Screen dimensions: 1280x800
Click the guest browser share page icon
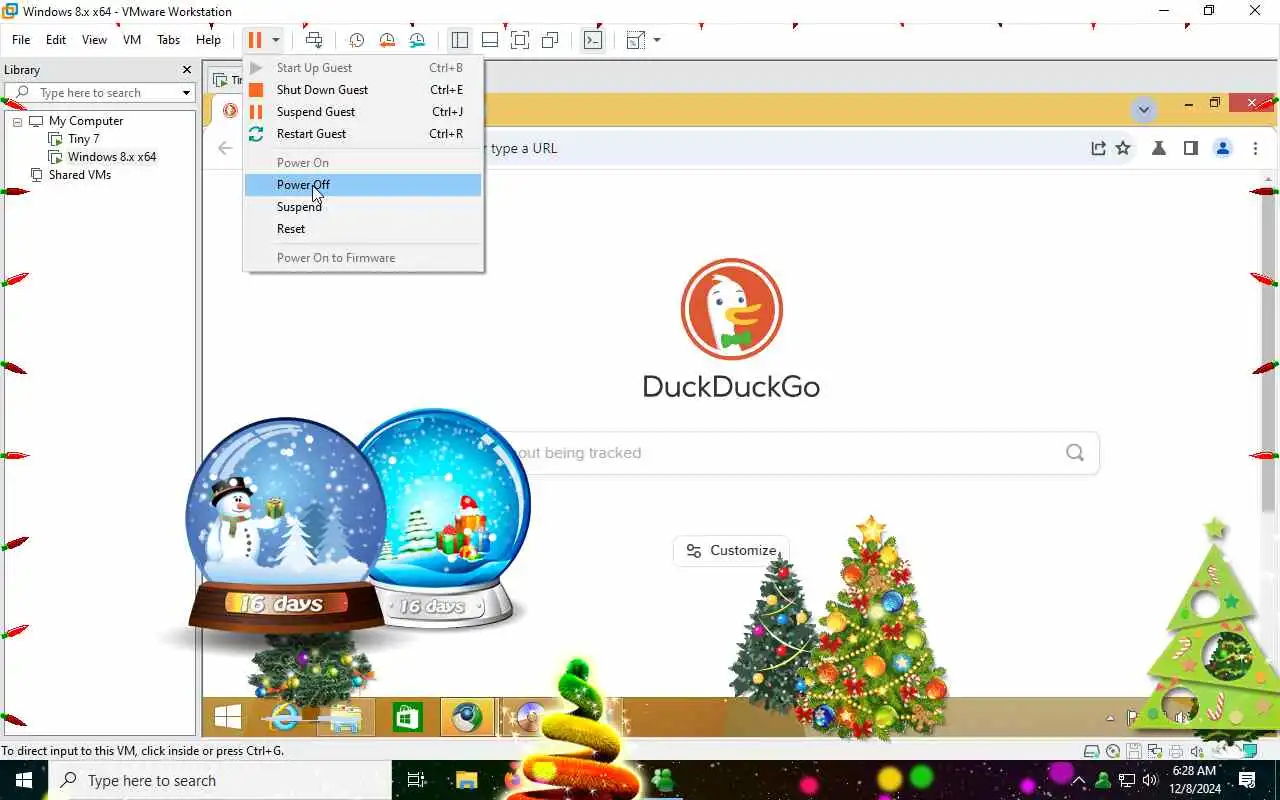[x=1098, y=148]
